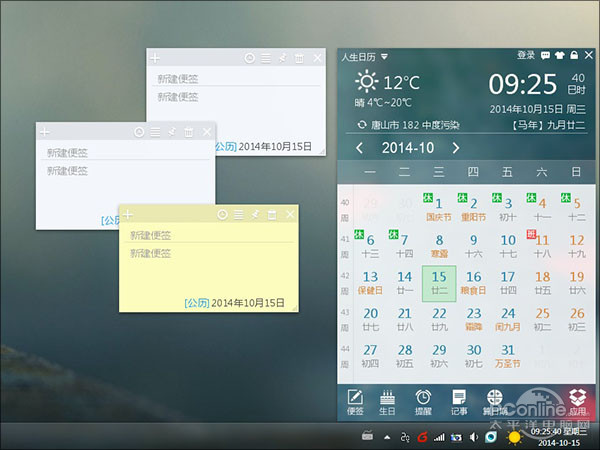Open the 人生日历 title dropdown menu

(x=384, y=57)
